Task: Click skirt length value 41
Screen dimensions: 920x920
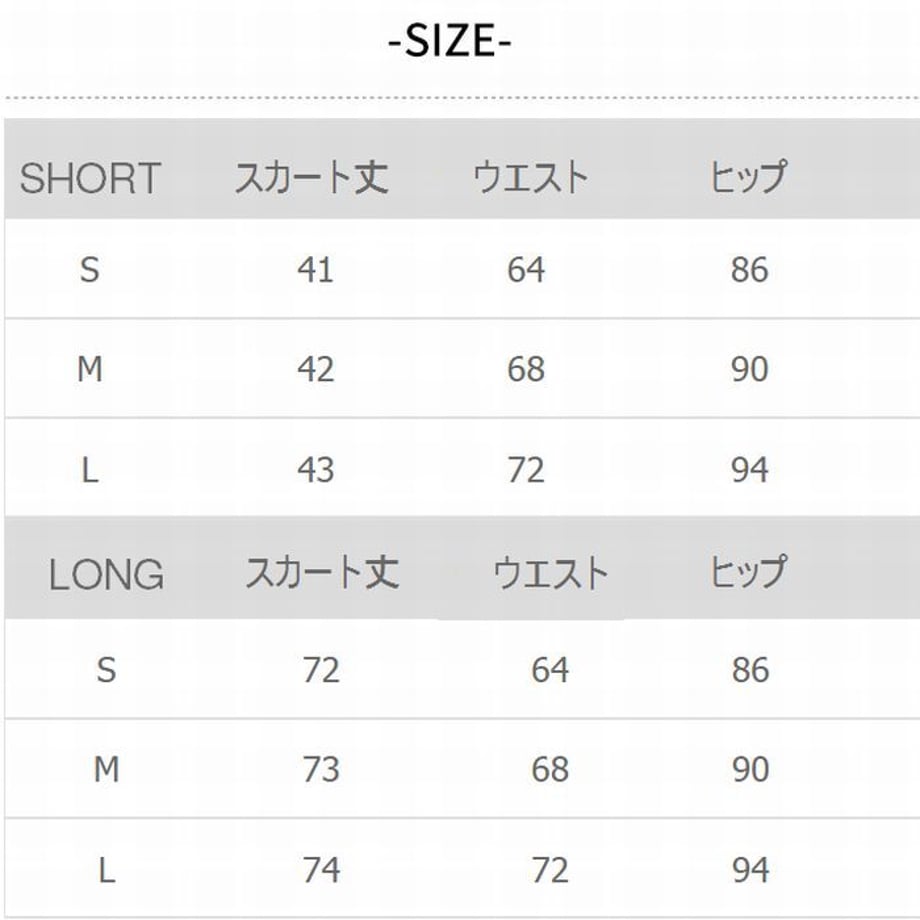Action: tap(316, 270)
